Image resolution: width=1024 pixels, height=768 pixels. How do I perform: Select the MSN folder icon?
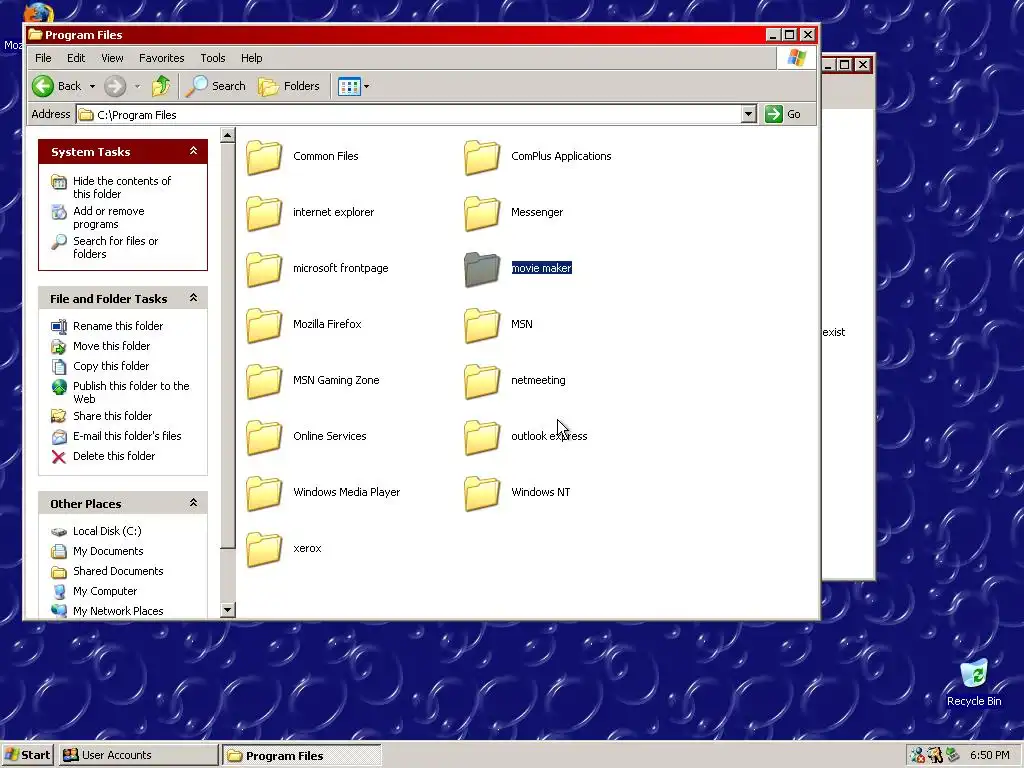482,325
